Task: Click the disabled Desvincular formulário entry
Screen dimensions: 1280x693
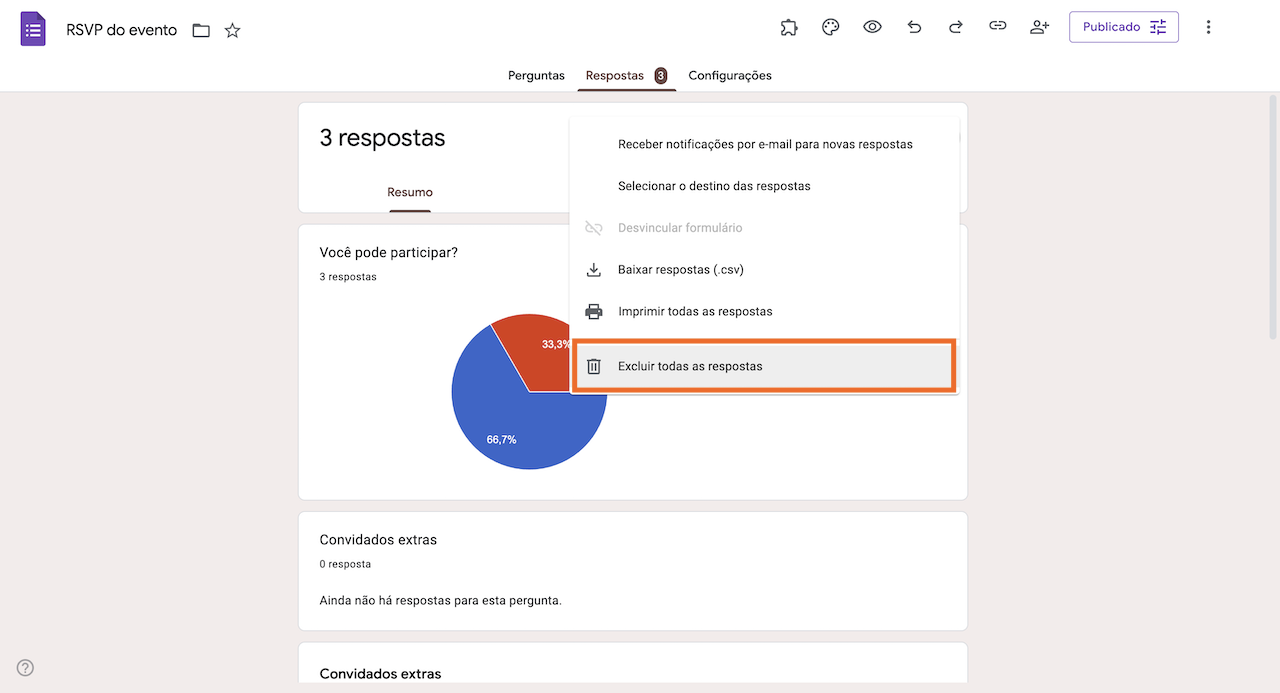Action: (765, 228)
